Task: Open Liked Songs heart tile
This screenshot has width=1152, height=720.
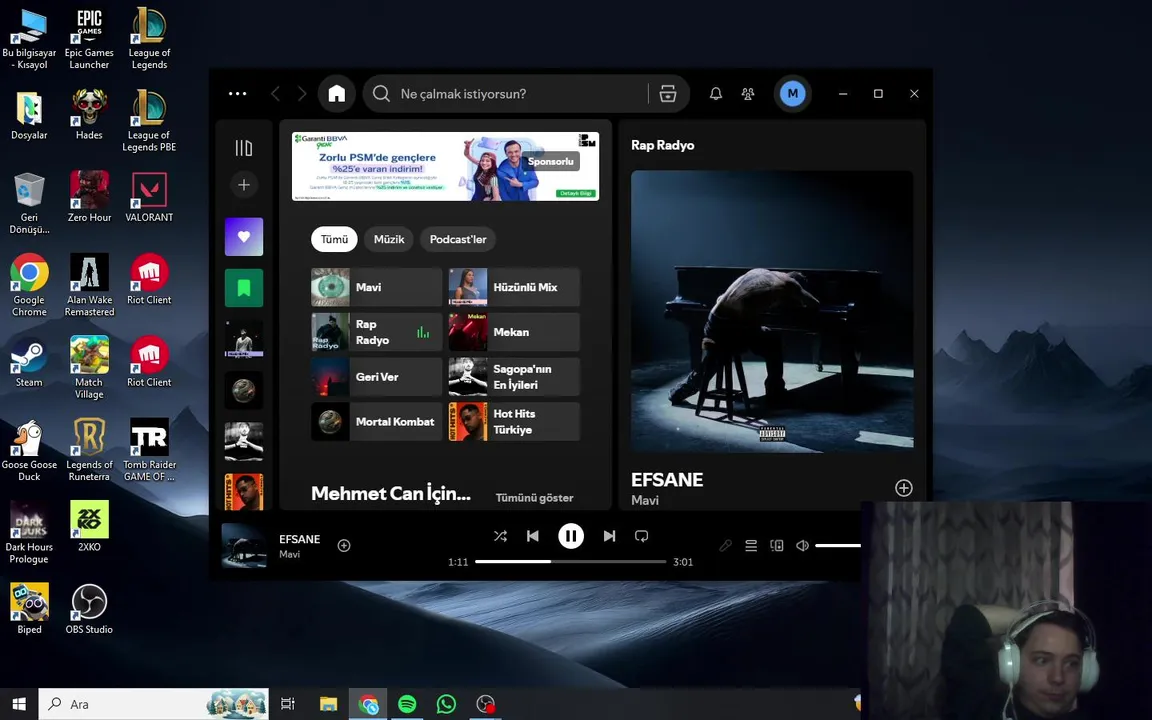Action: tap(244, 237)
